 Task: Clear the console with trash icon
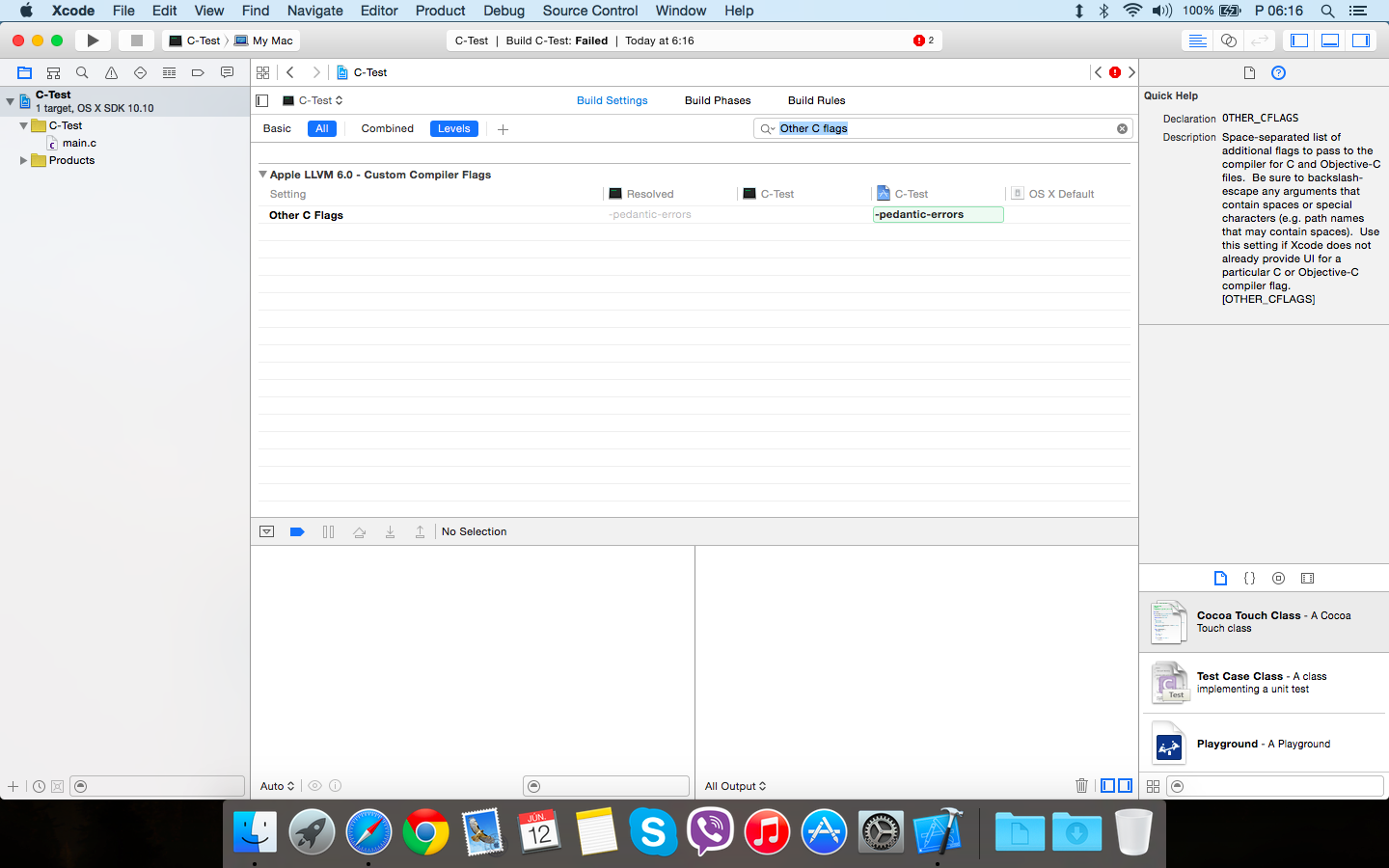coord(1081,786)
